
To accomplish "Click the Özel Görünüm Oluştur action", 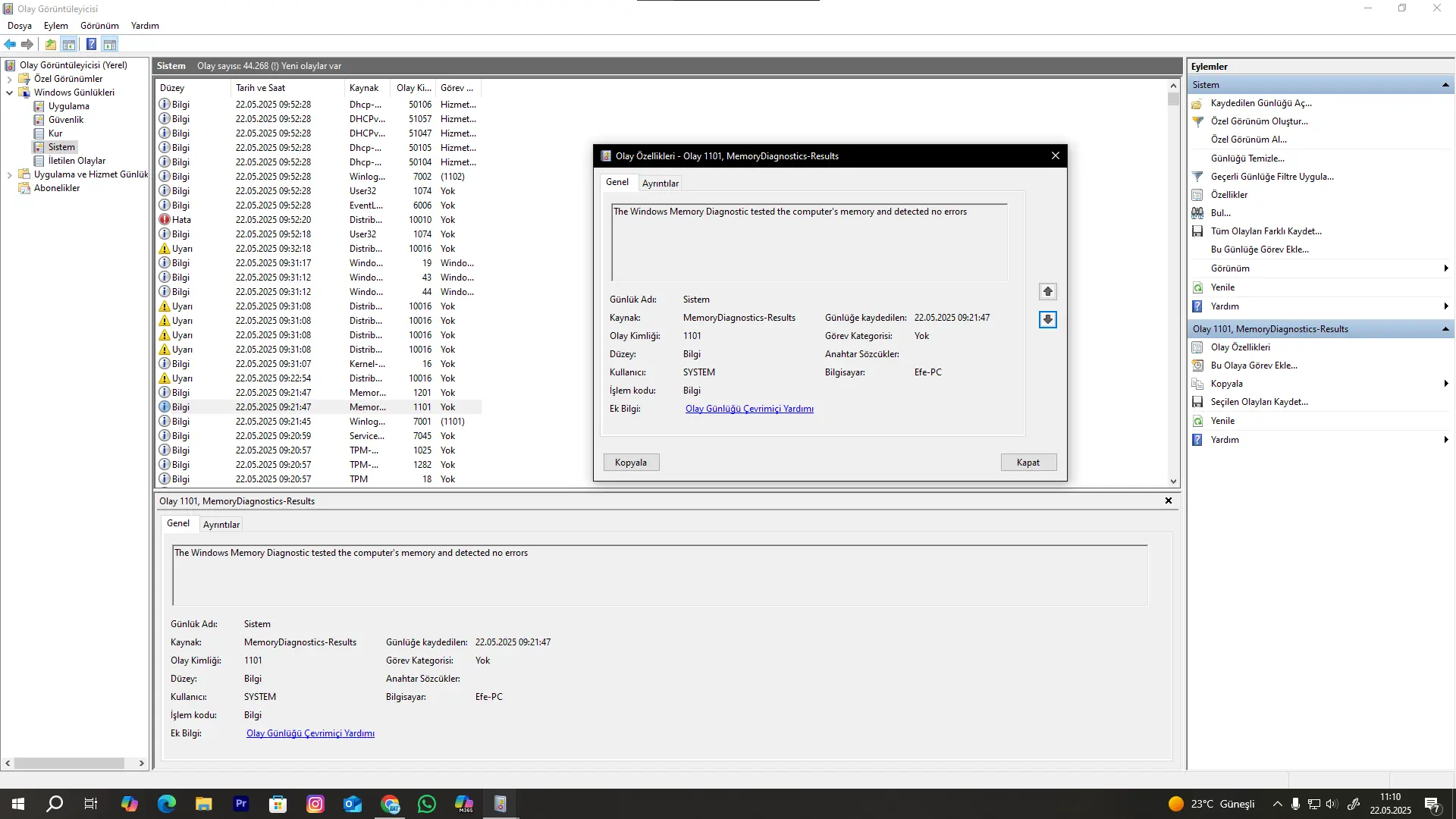I will 1259,121.
